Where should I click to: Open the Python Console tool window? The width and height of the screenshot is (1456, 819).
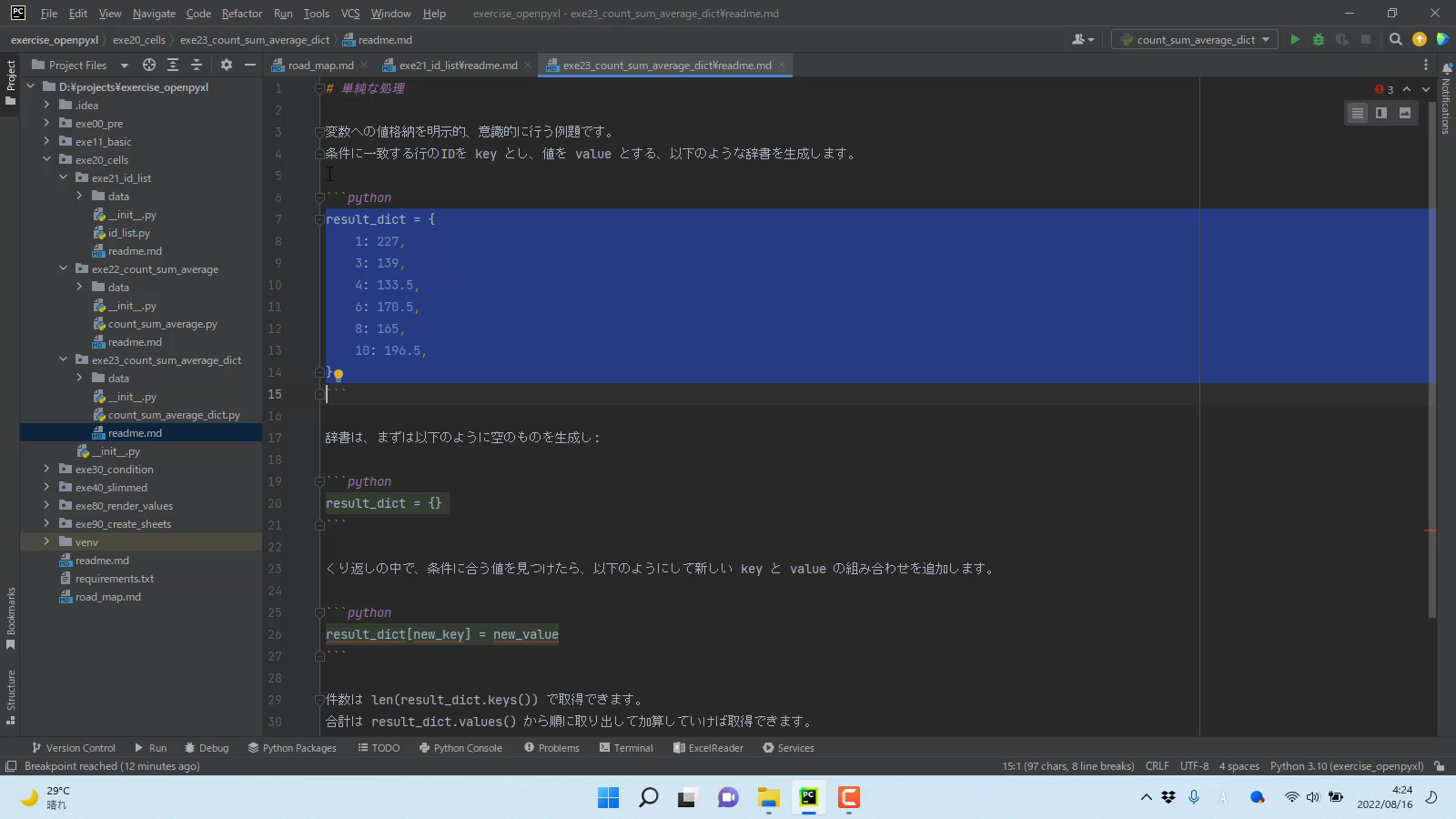(x=460, y=748)
